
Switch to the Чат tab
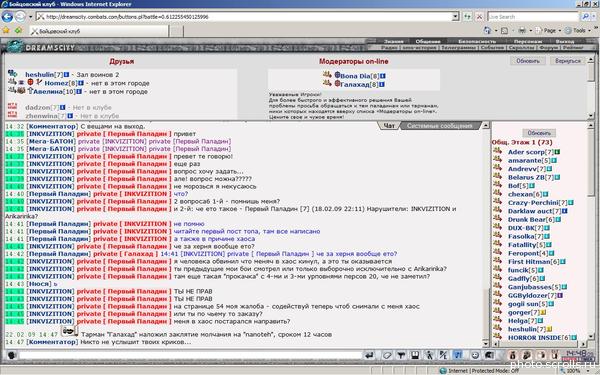point(389,126)
